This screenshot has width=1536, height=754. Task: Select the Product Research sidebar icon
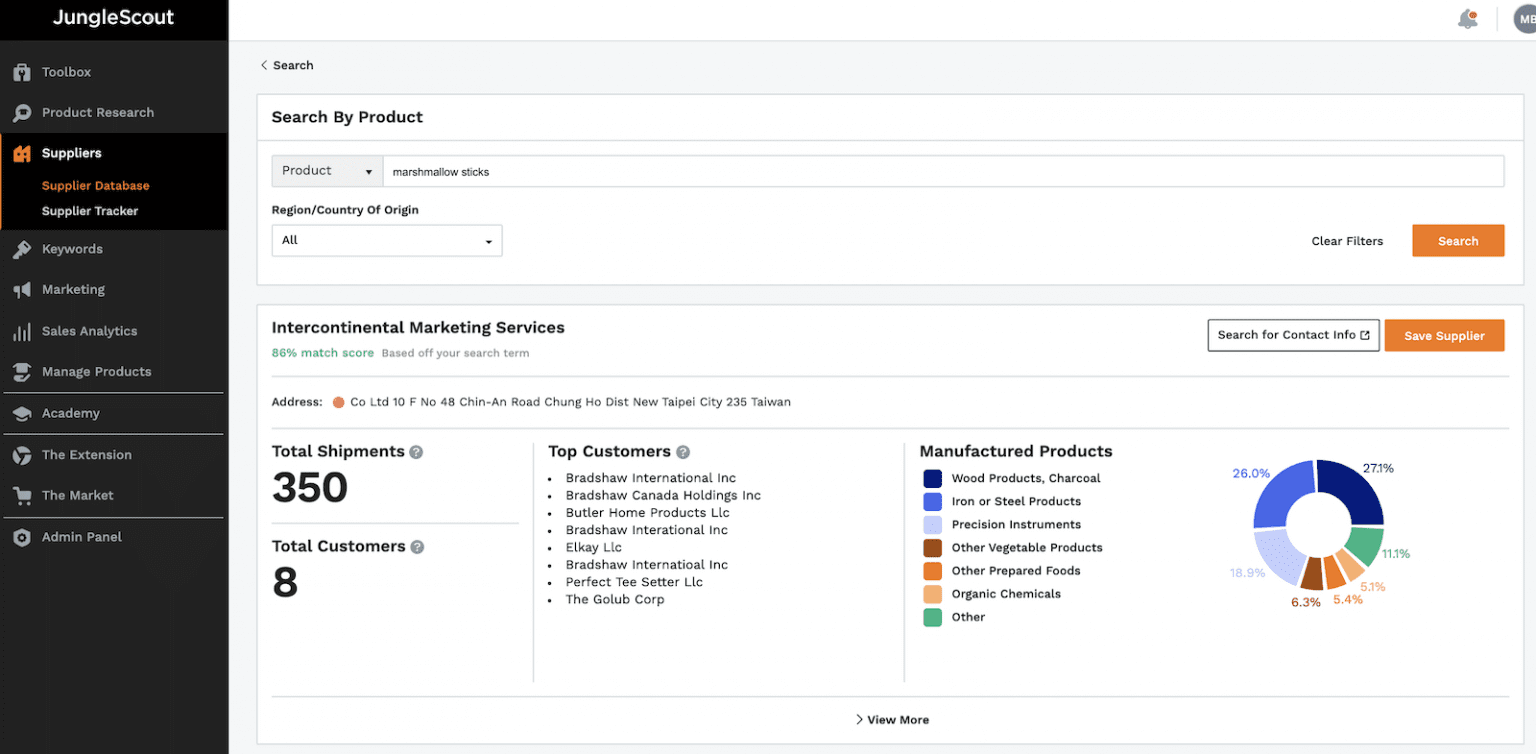(22, 112)
